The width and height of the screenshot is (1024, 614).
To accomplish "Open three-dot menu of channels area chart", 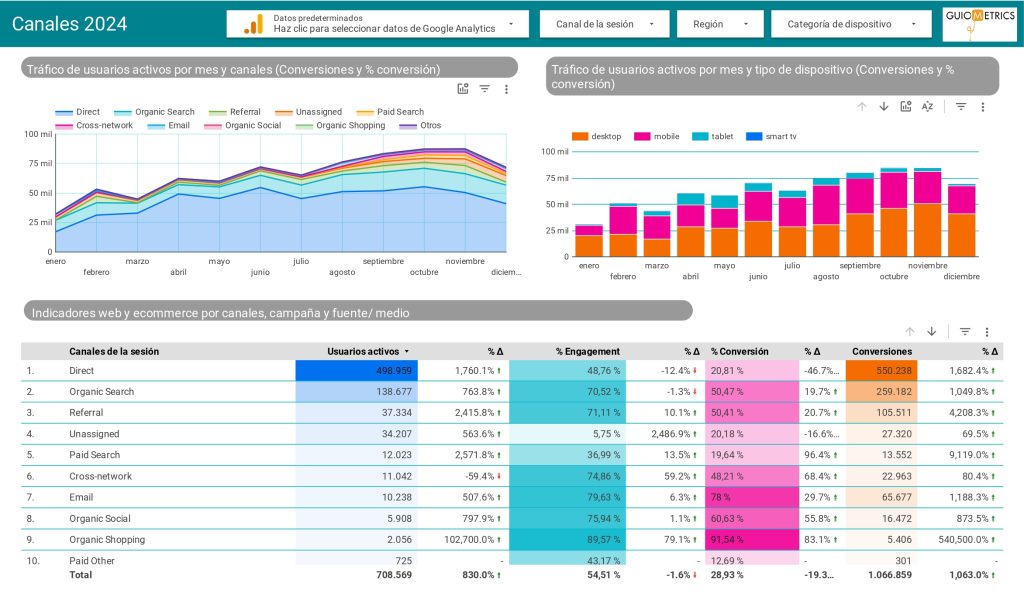I will click(x=506, y=89).
